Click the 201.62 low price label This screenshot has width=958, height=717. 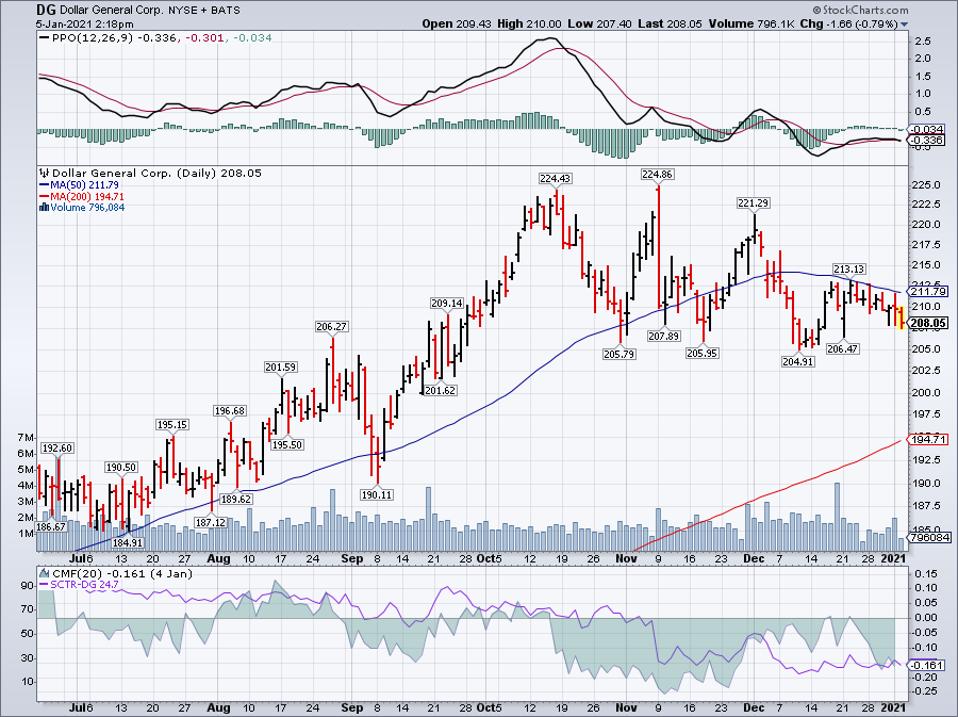pyautogui.click(x=440, y=390)
